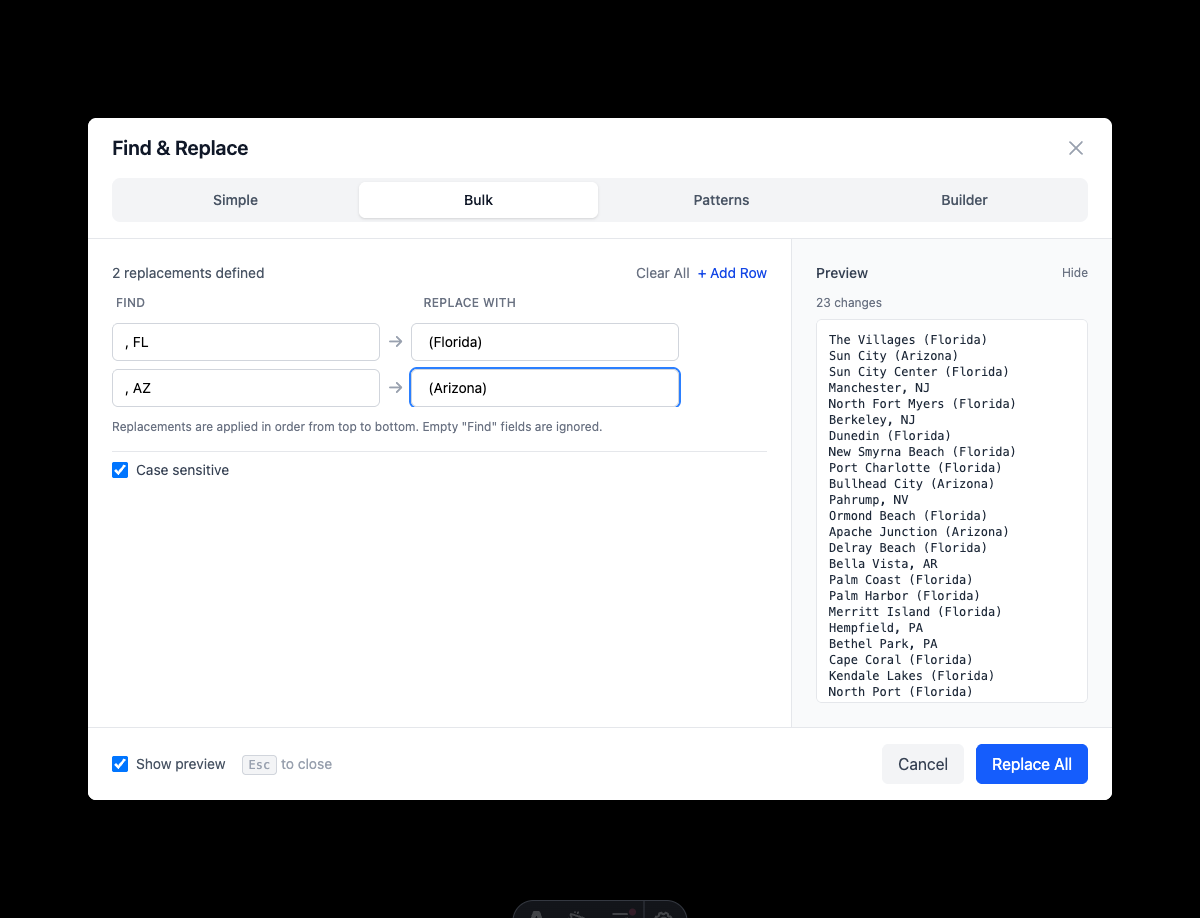Screen dimensions: 1200x918
Task: Click the Esc key badge near Show preview
Action: pos(258,764)
